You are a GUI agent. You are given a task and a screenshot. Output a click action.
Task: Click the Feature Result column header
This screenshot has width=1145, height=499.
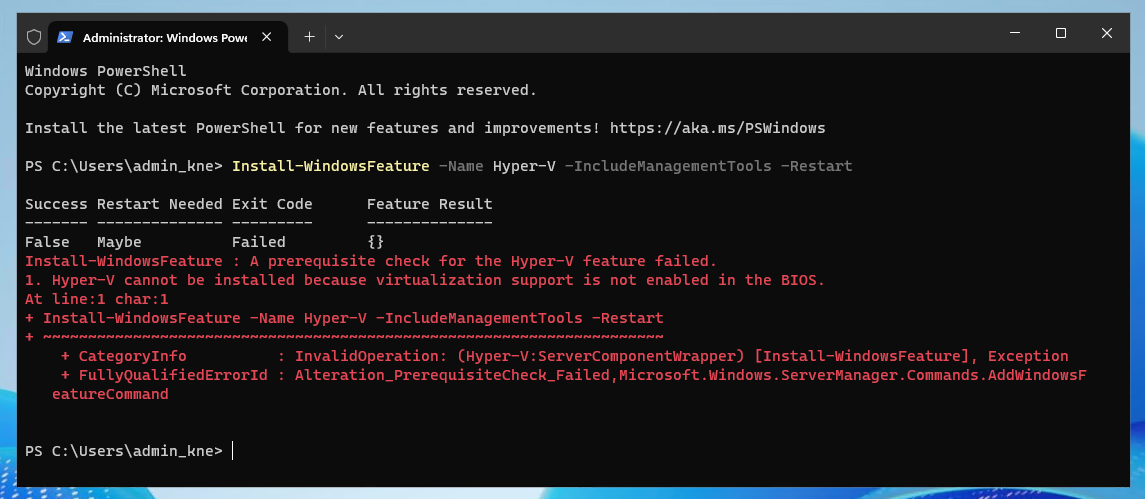429,204
